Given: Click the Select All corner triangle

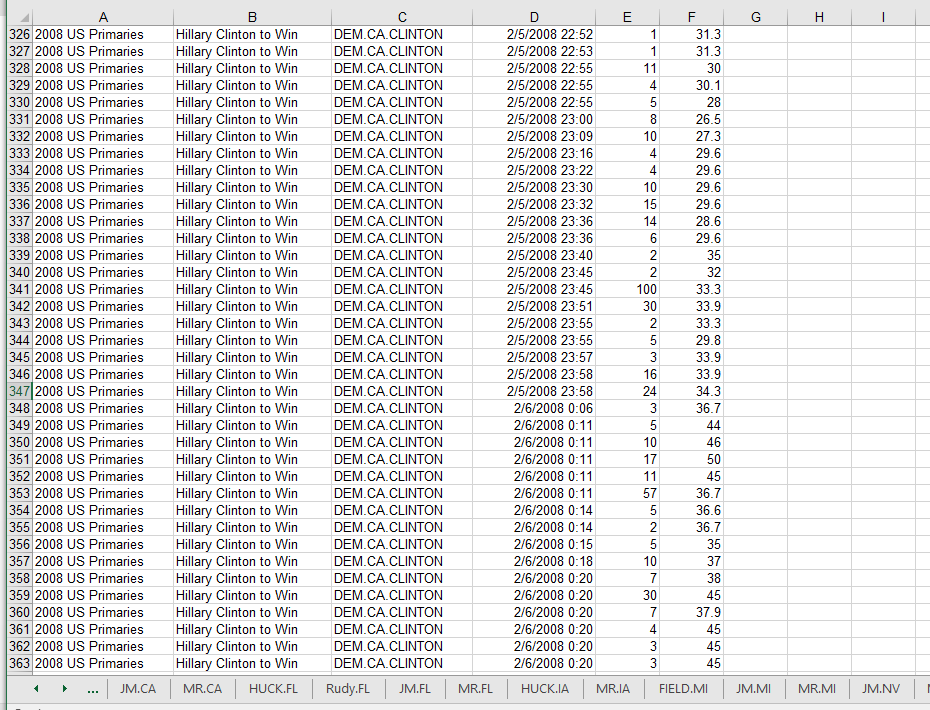Looking at the screenshot, I should coord(24,18).
